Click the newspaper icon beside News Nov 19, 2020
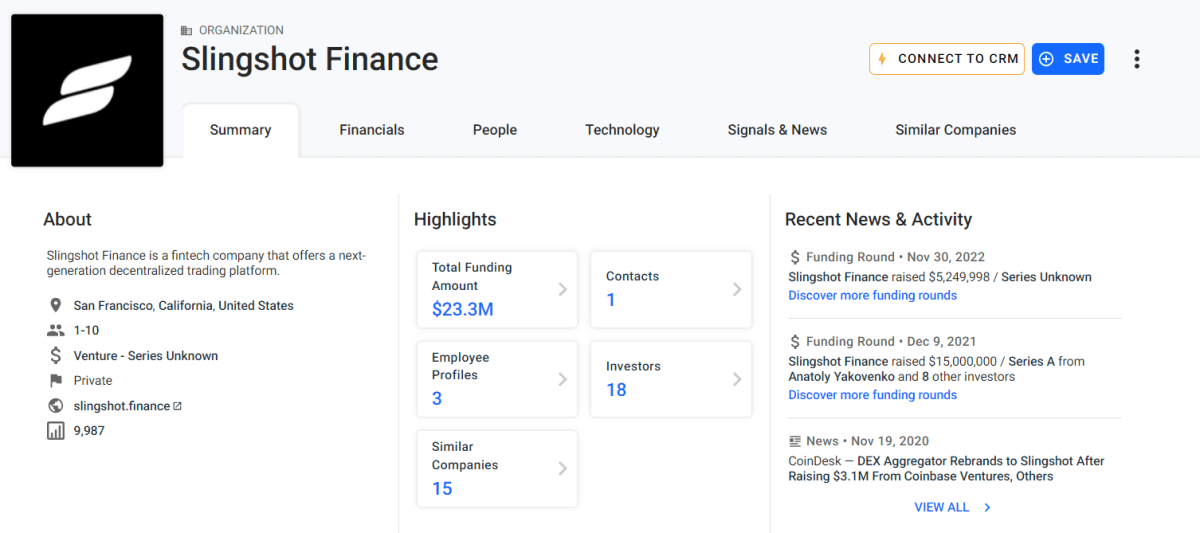1200x533 pixels. point(795,441)
